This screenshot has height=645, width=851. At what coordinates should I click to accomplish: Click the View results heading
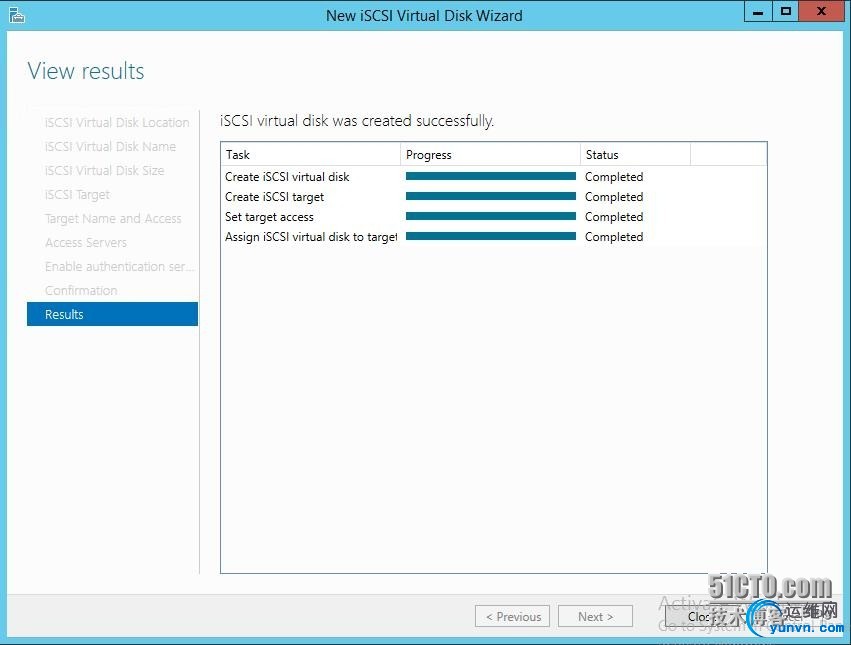coord(86,71)
